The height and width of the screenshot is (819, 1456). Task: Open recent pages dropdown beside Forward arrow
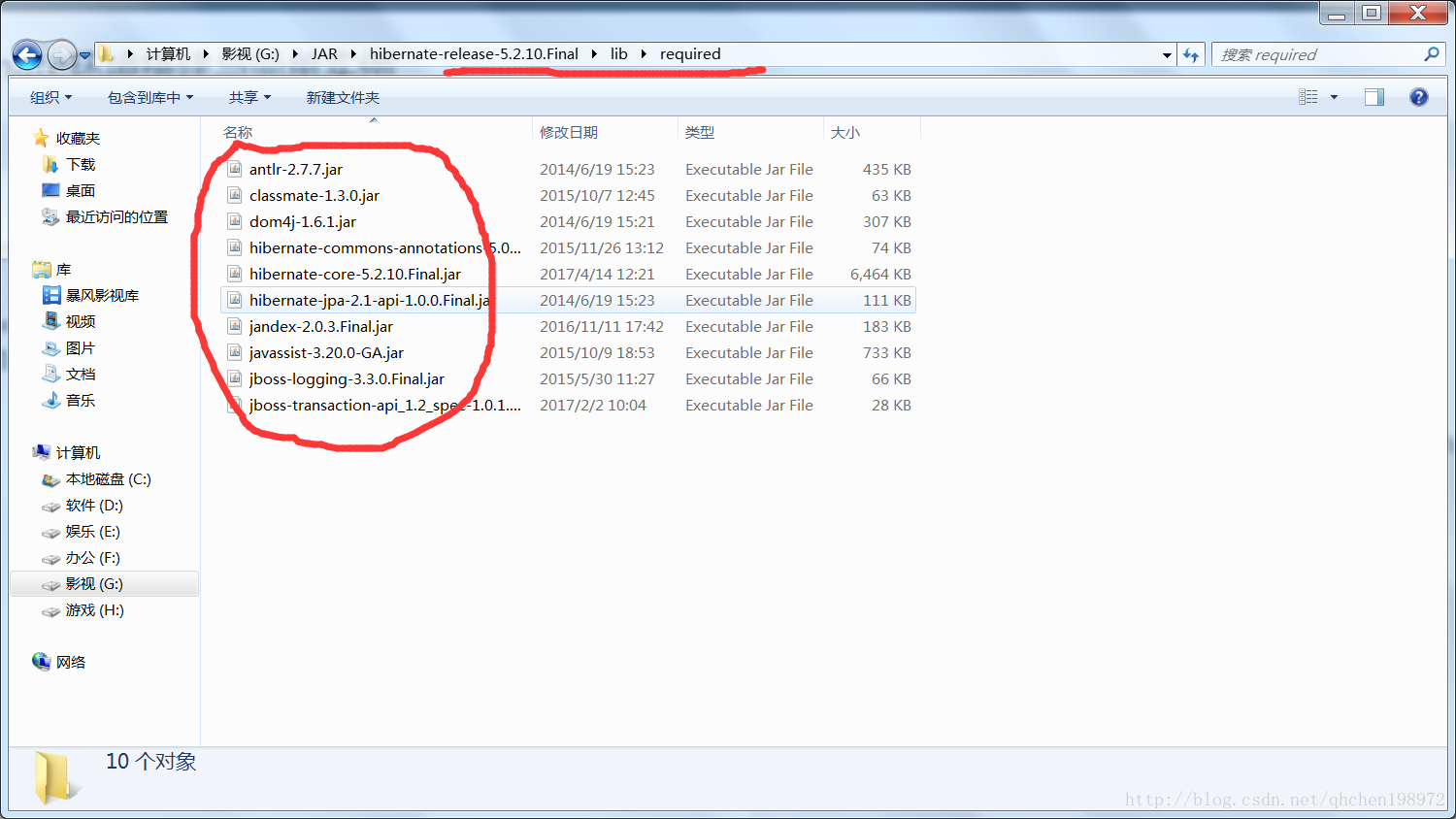pos(85,55)
